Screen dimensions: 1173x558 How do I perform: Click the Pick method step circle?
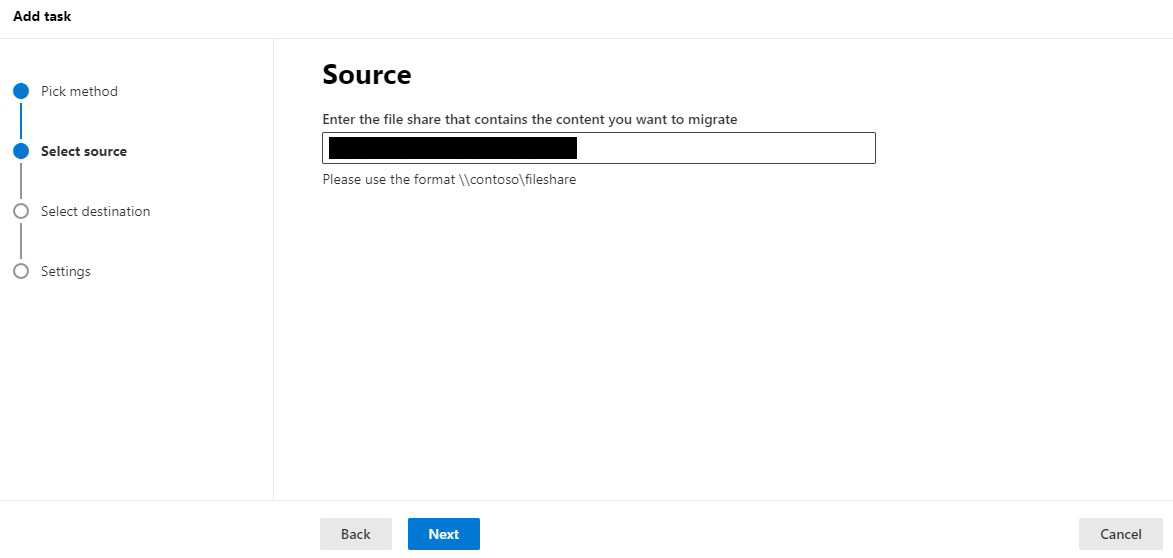click(21, 91)
